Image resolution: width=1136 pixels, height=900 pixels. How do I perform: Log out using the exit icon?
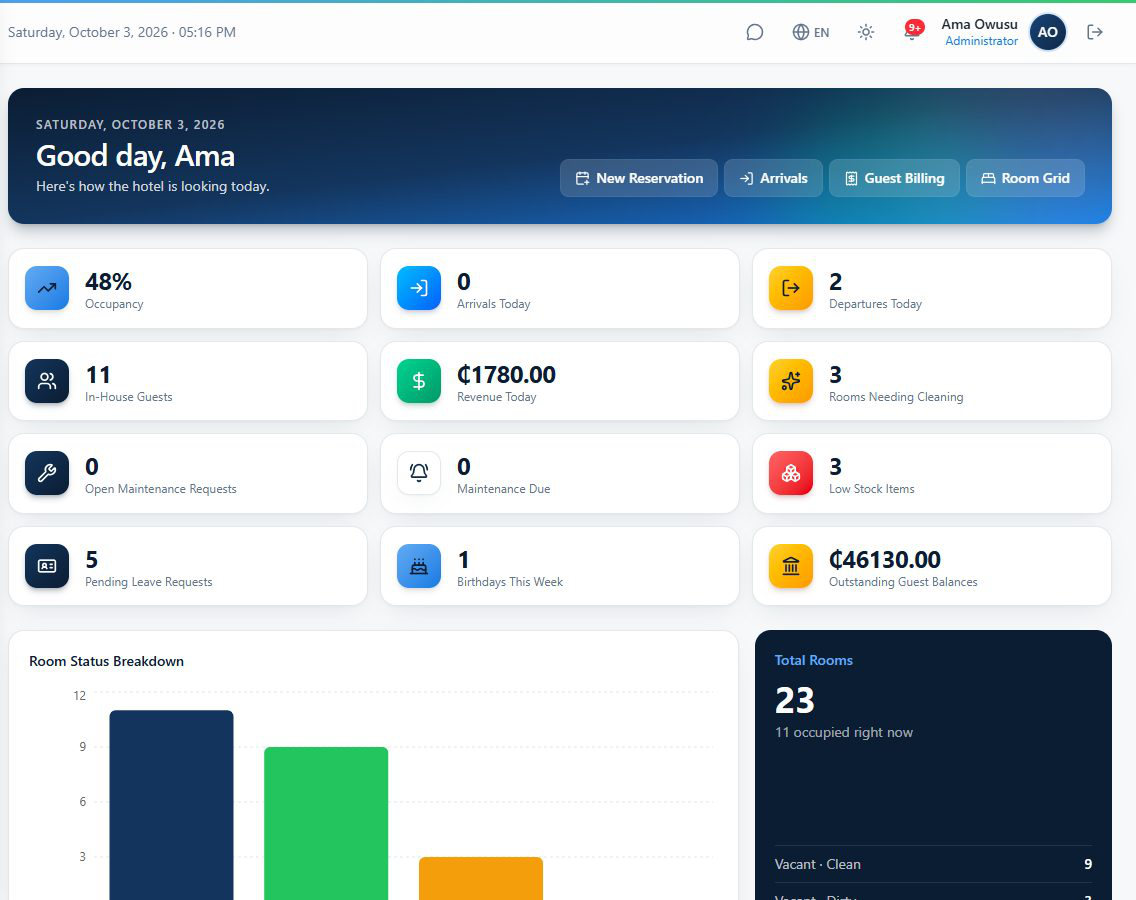point(1095,32)
